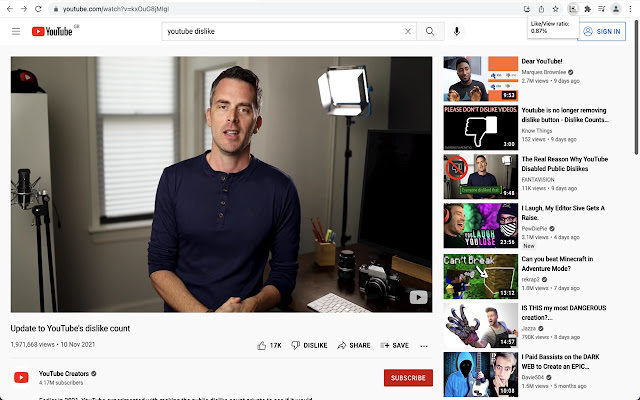The image size is (640, 400).
Task: Open the 'Can't Break' Minecraft thumbnail
Action: click(480, 276)
